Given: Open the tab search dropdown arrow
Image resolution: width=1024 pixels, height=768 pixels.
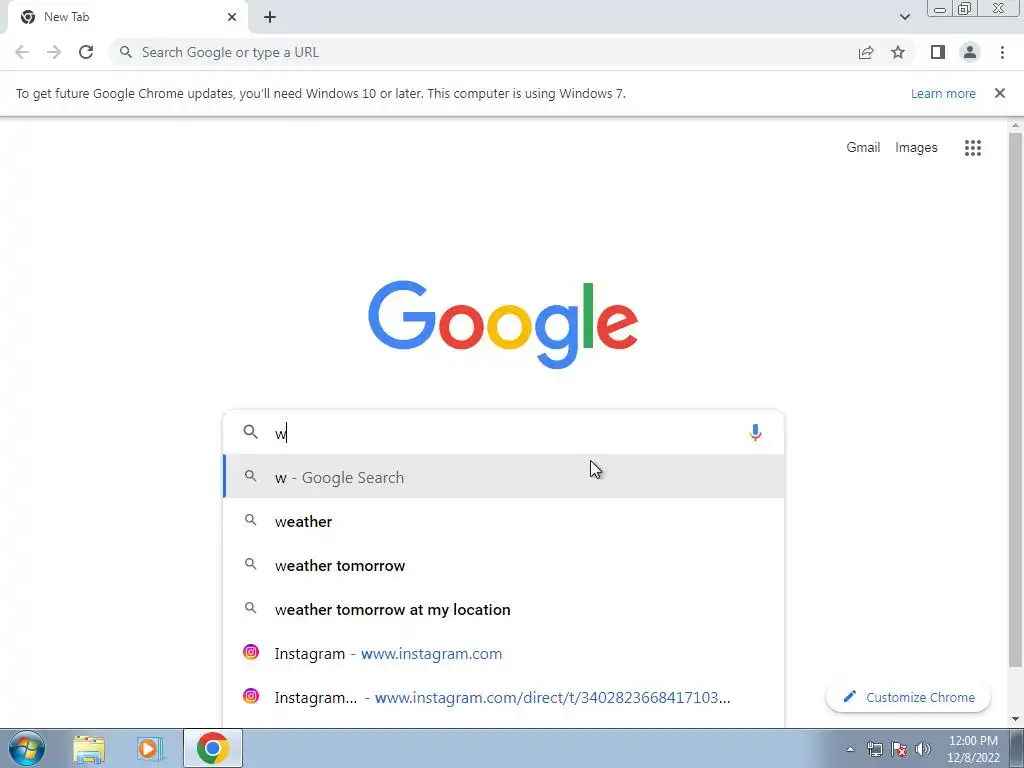Looking at the screenshot, I should 905,17.
